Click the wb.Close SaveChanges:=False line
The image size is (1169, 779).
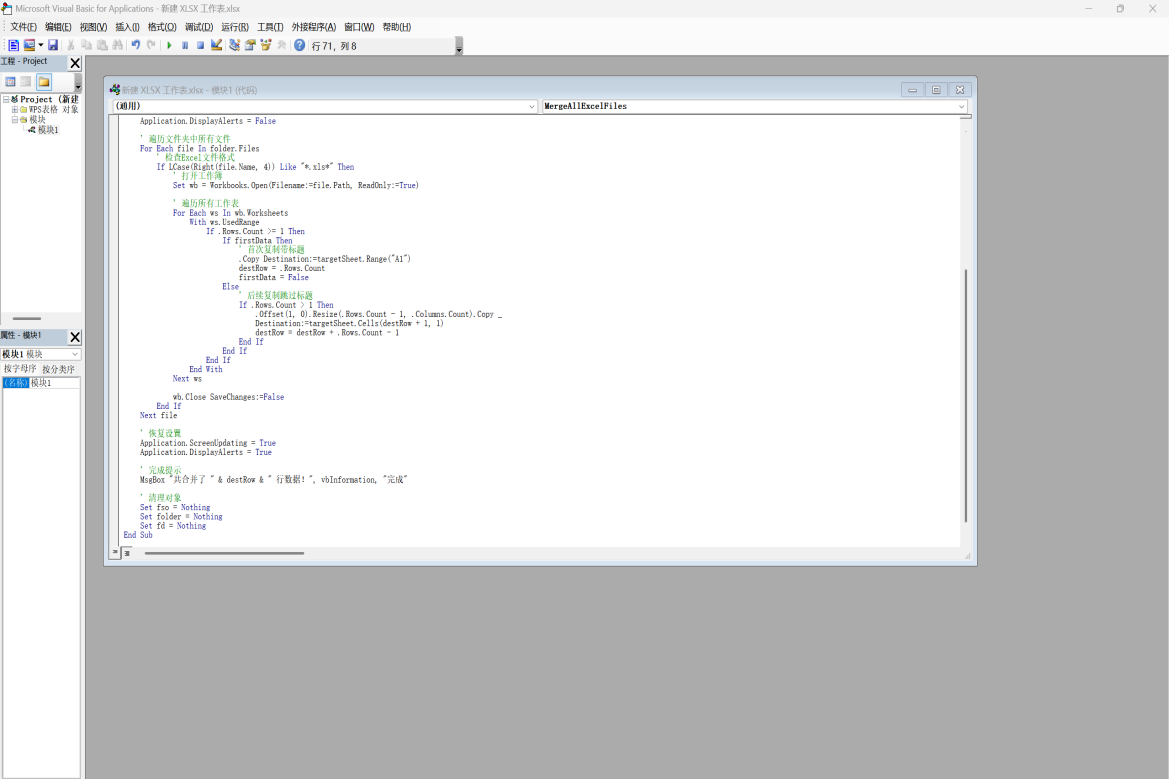(x=228, y=397)
